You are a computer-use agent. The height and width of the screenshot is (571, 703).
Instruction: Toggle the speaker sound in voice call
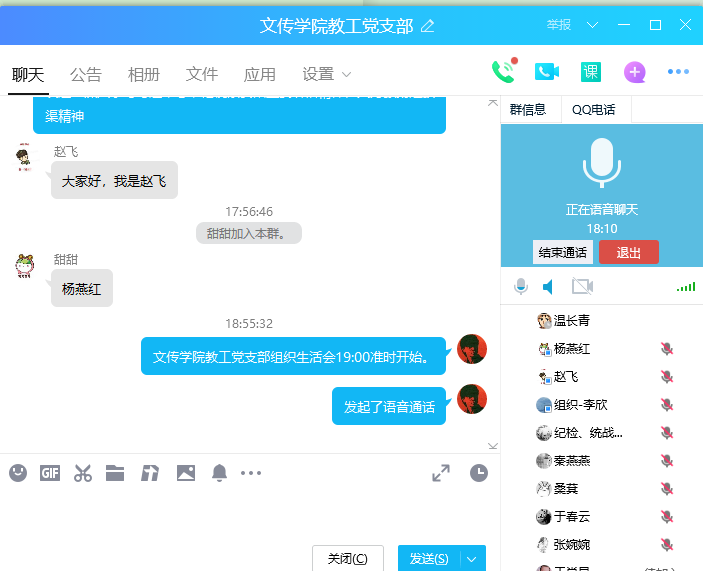(x=549, y=287)
